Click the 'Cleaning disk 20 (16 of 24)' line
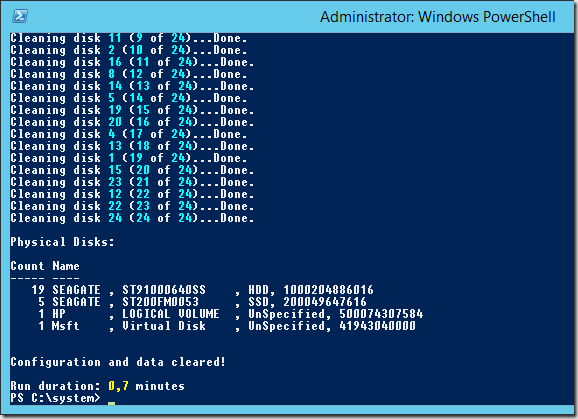The height and width of the screenshot is (419, 578). 132,122
